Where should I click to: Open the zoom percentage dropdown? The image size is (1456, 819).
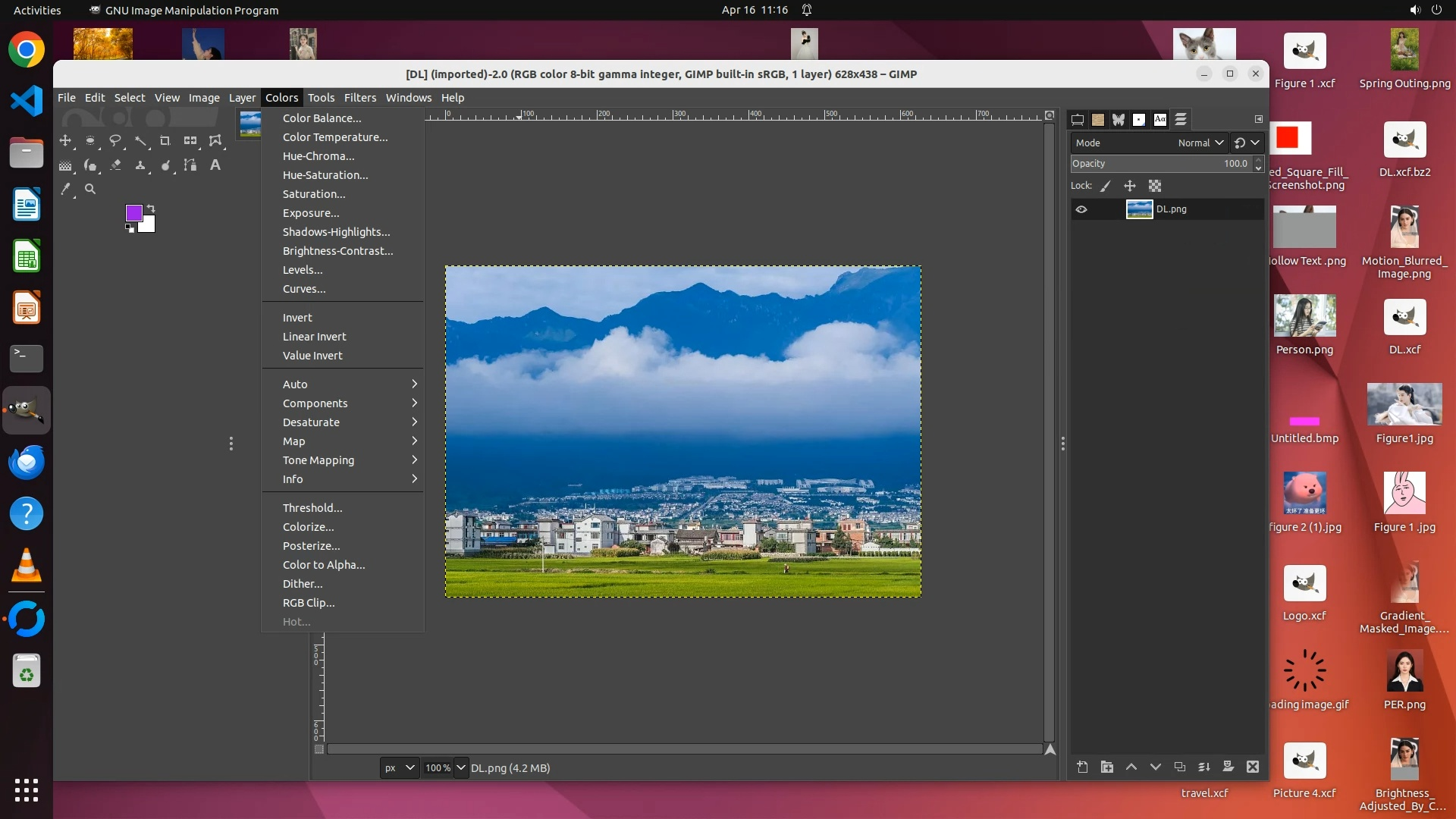click(460, 768)
